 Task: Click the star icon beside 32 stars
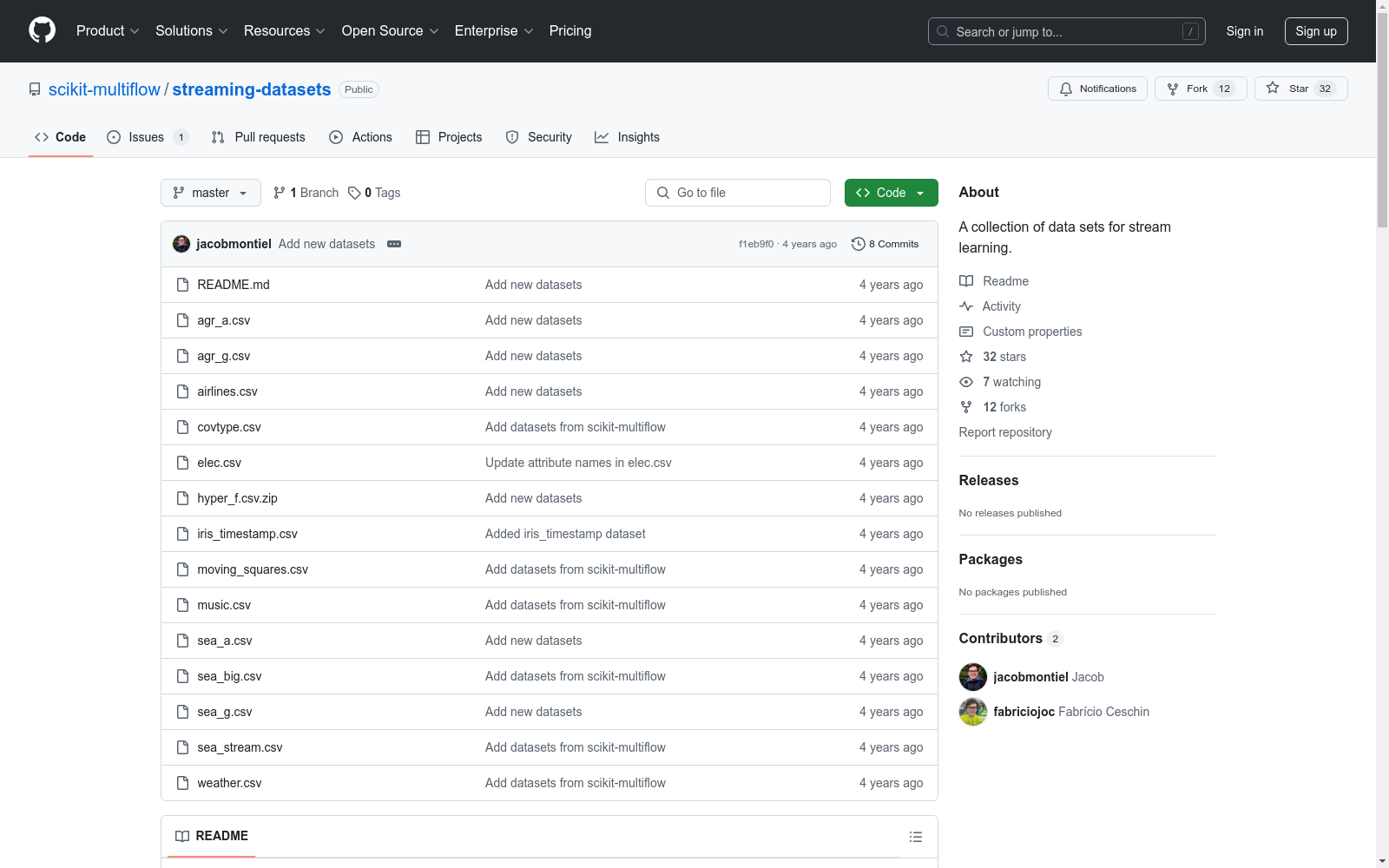pos(966,357)
